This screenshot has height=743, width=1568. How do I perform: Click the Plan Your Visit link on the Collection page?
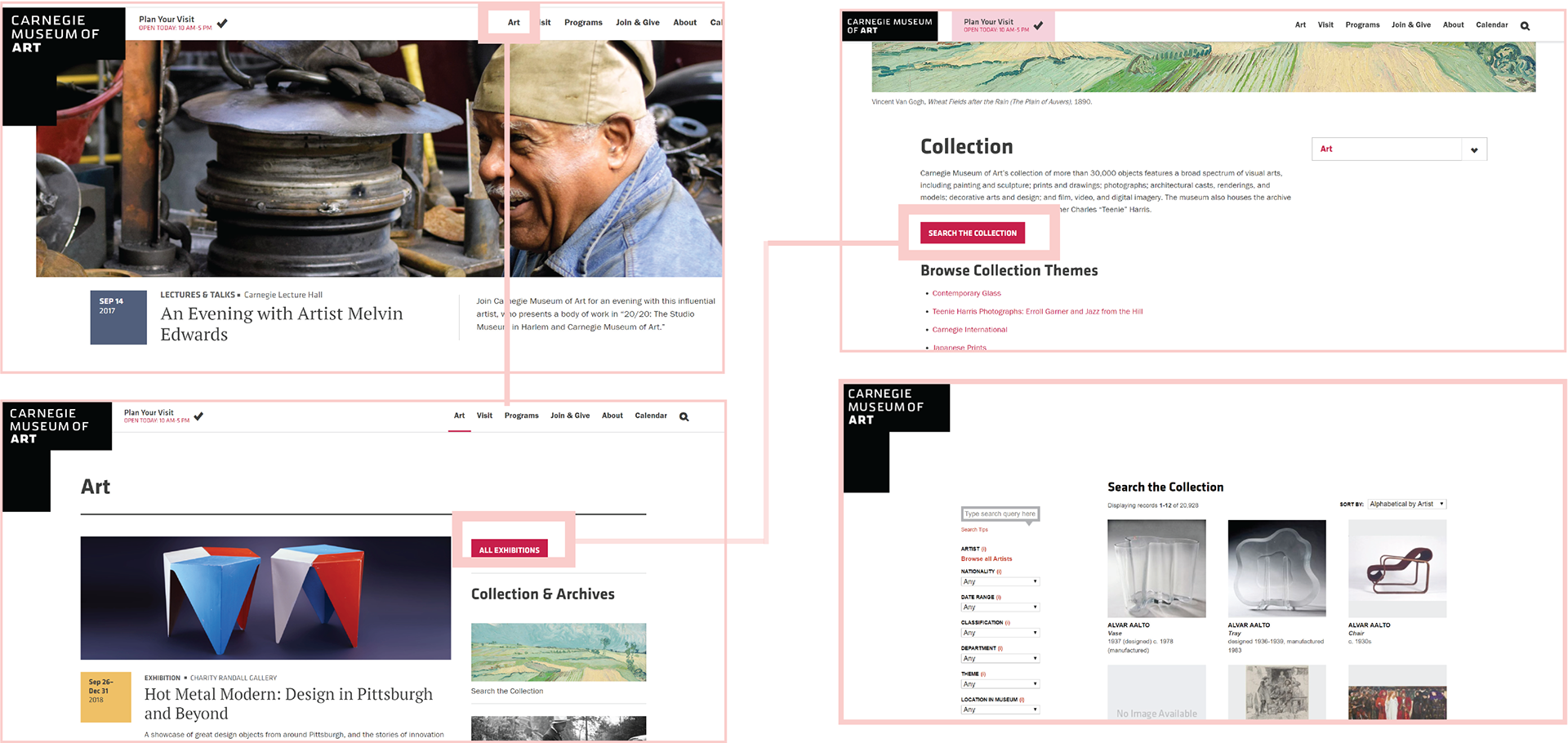point(988,22)
